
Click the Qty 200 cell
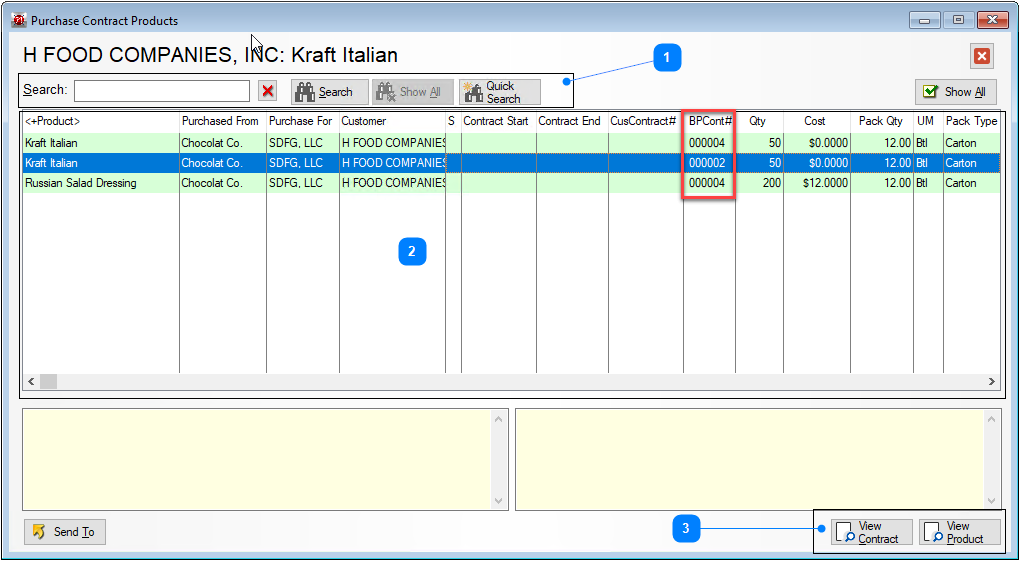pos(760,183)
